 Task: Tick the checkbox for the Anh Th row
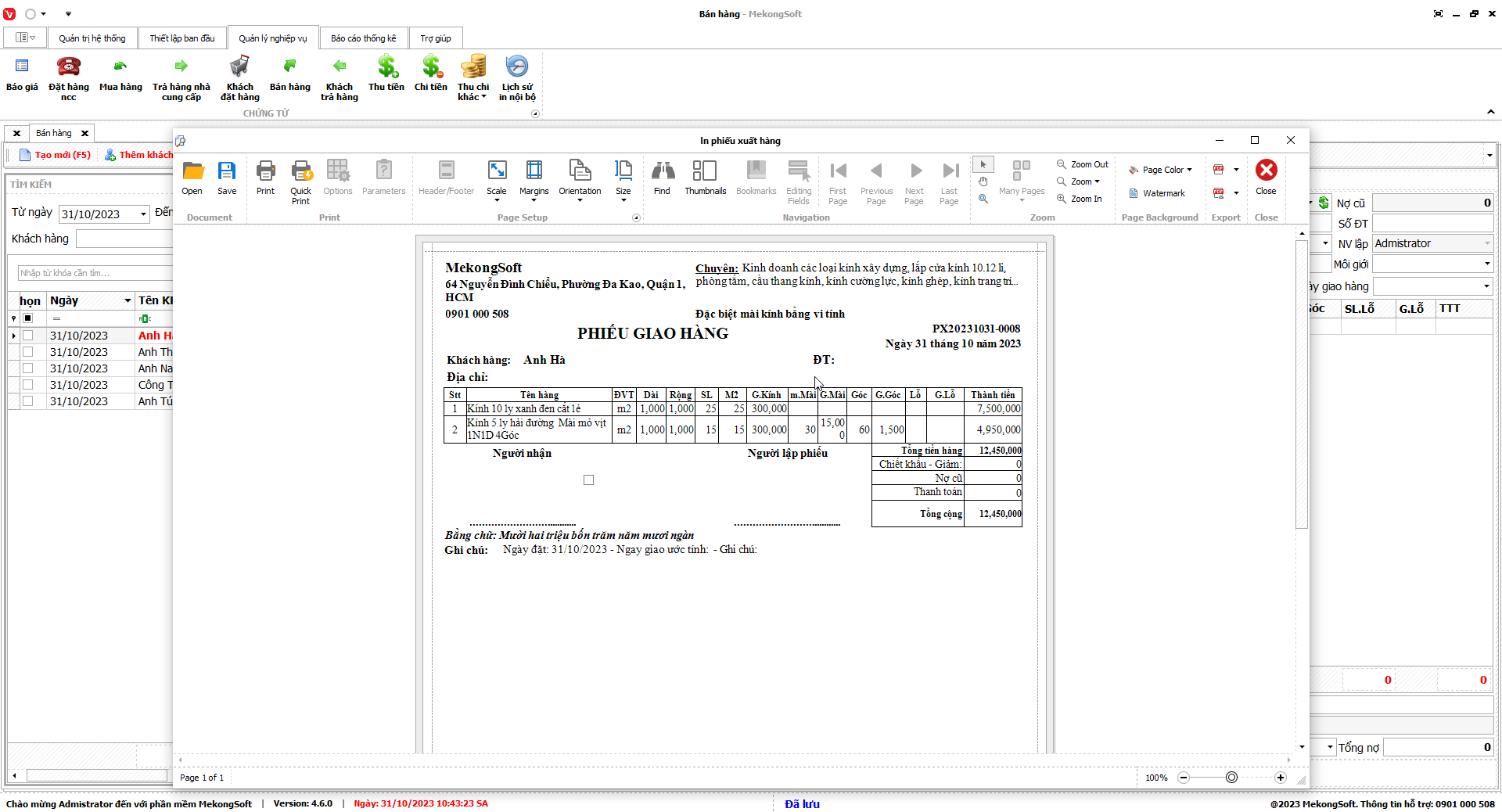pos(28,352)
